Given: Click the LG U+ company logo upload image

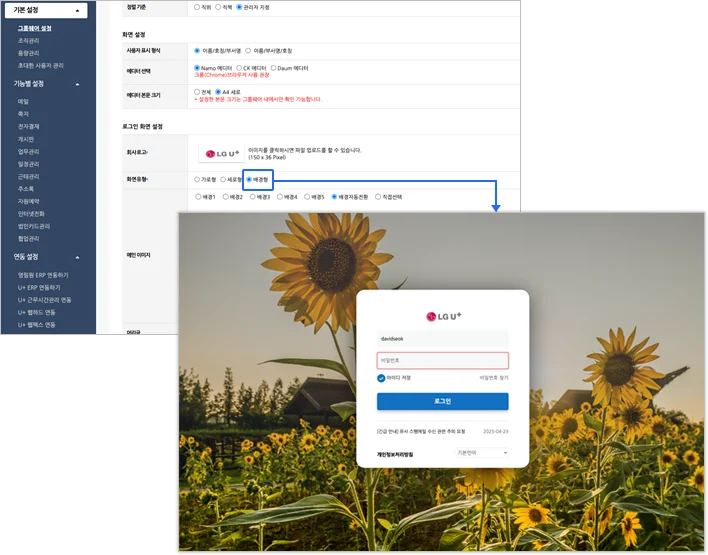Looking at the screenshot, I should 223,153.
